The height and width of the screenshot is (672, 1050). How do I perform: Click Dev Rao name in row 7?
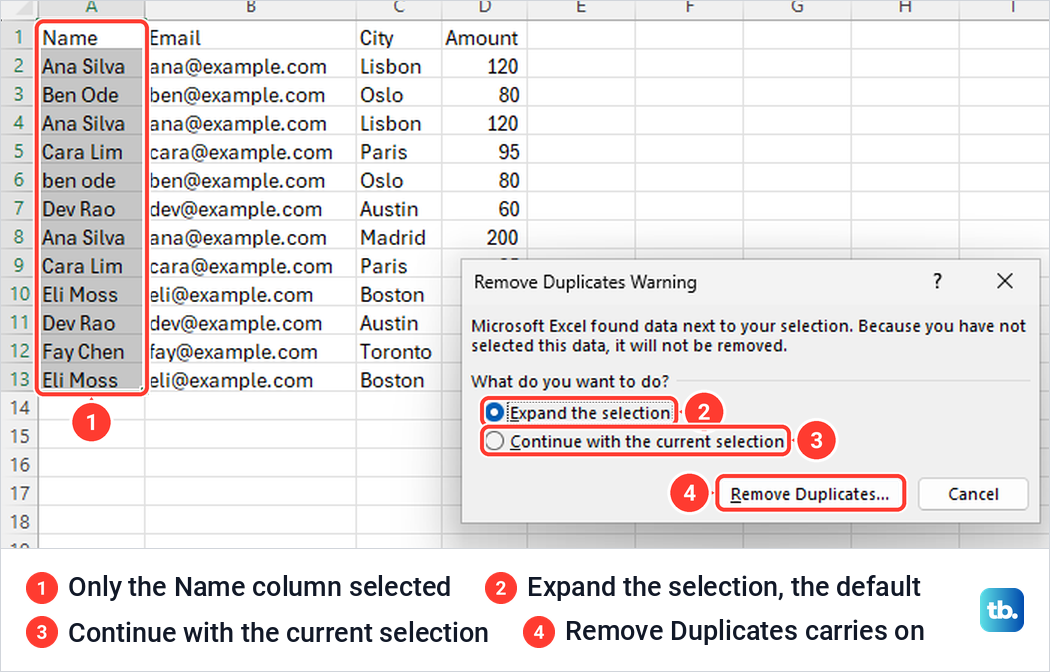coord(92,208)
